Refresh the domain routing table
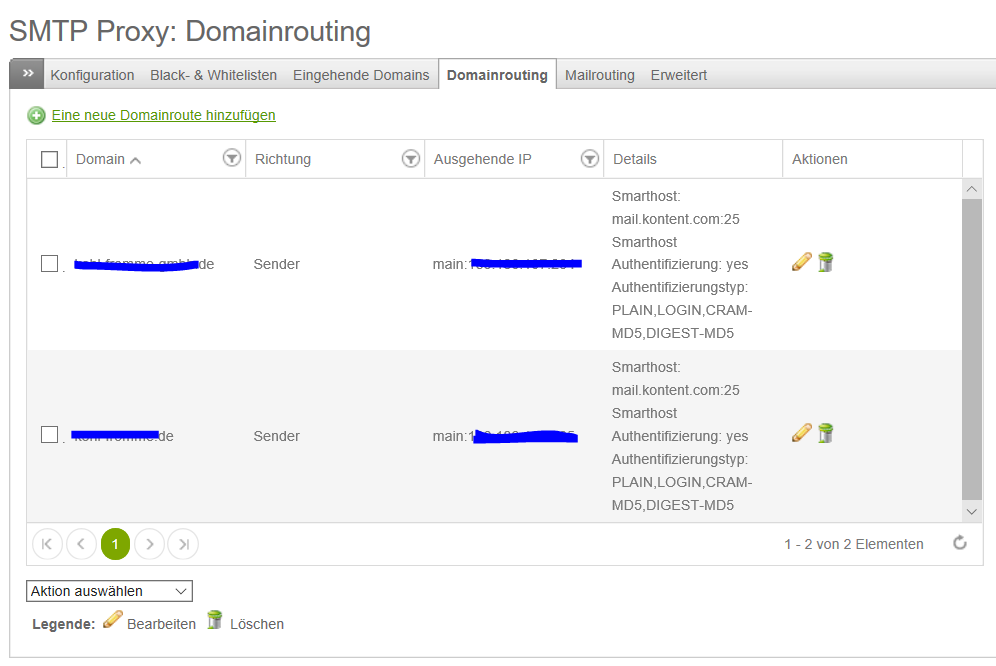Image resolution: width=996 pixels, height=666 pixels. click(x=959, y=543)
